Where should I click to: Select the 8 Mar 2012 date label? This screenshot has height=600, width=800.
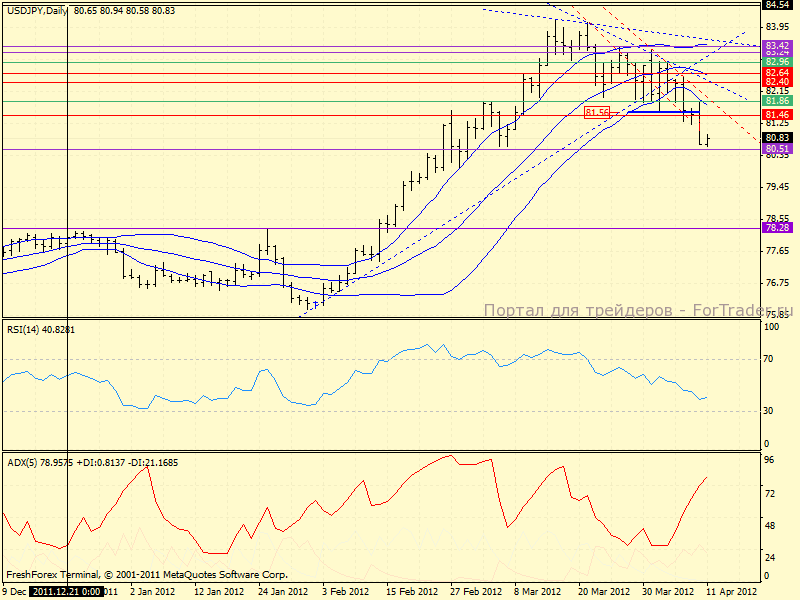click(538, 592)
